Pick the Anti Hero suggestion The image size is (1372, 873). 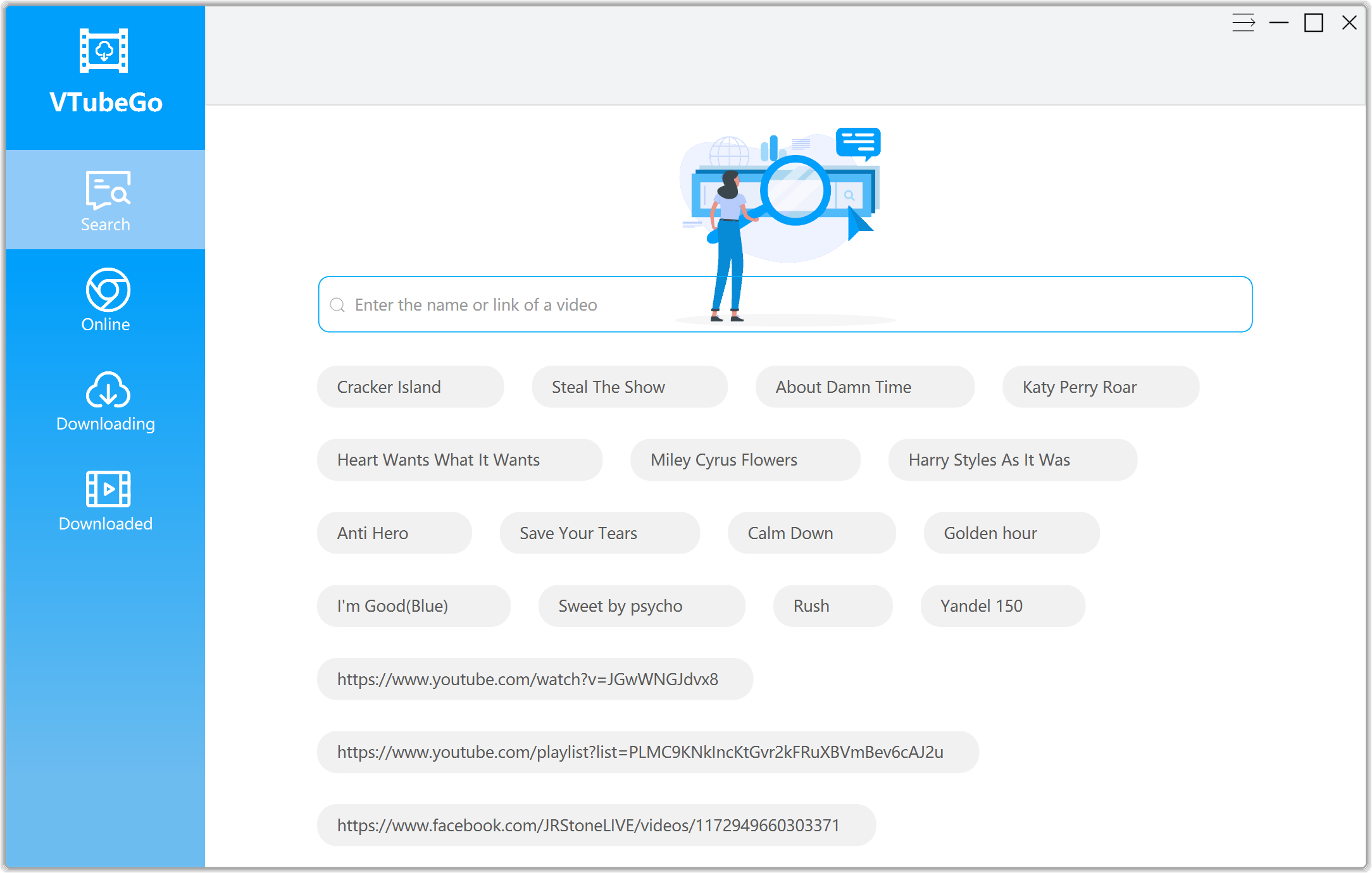coord(395,533)
